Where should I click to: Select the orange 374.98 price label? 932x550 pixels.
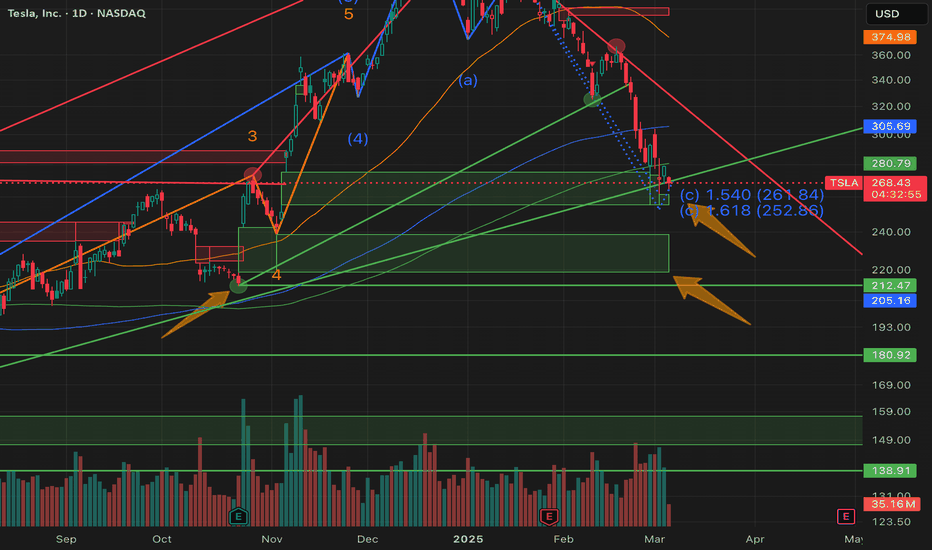tap(890, 37)
